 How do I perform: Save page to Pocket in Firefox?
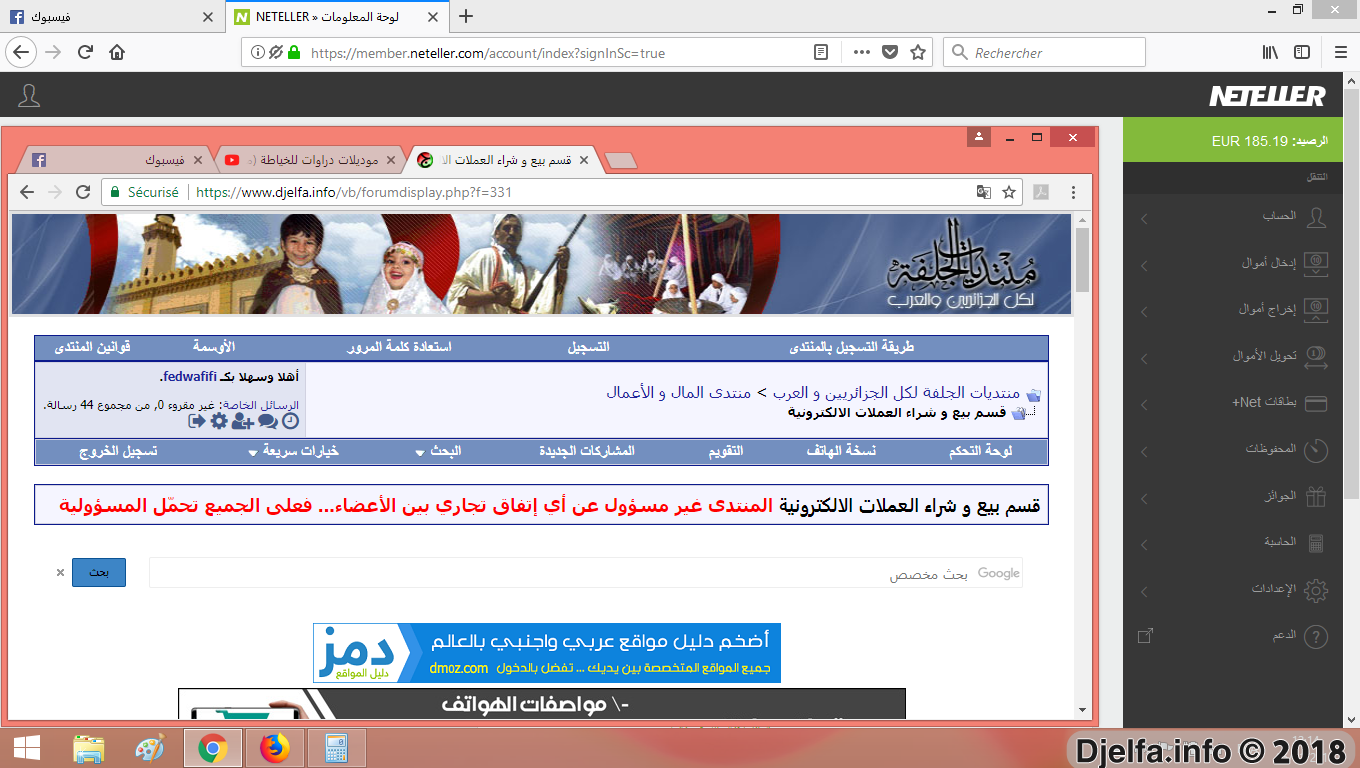pyautogui.click(x=890, y=53)
